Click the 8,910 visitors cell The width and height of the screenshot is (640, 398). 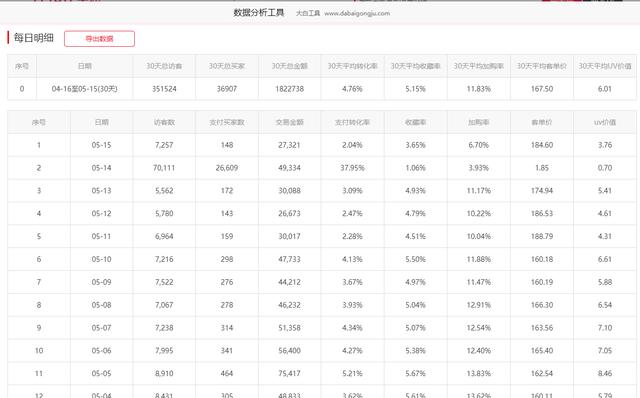coord(164,374)
